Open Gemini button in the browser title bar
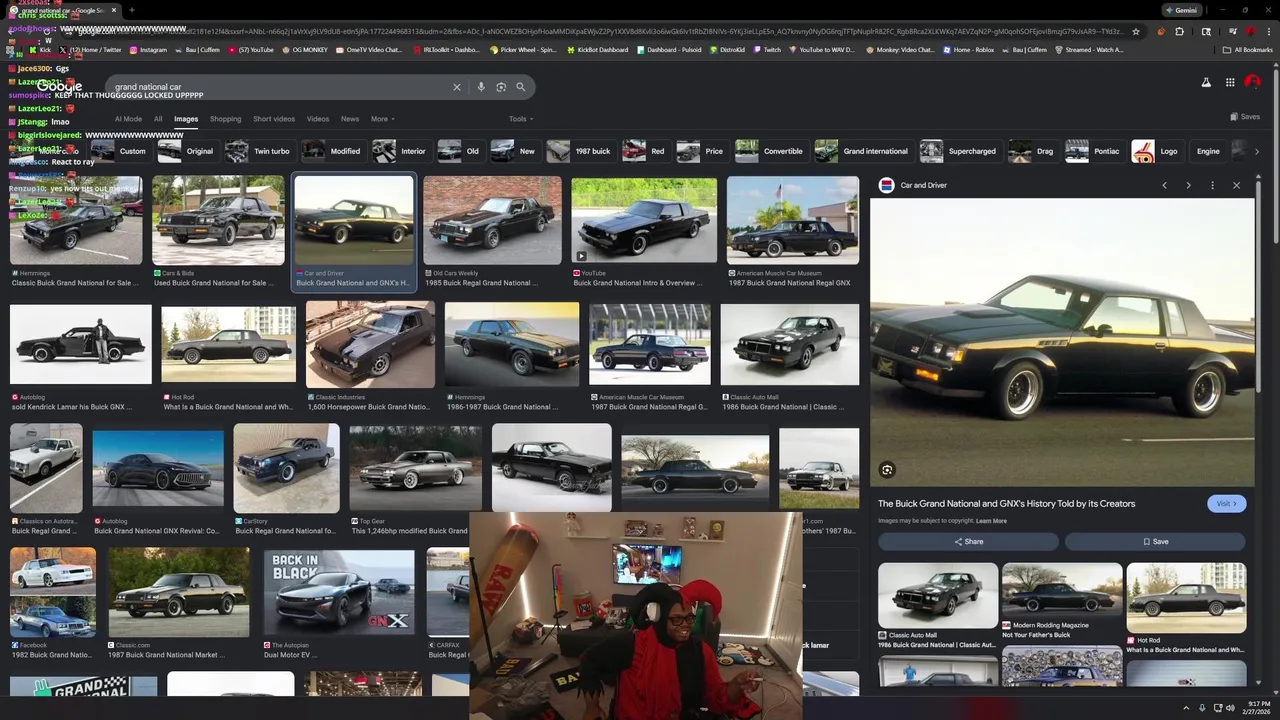 (1180, 10)
